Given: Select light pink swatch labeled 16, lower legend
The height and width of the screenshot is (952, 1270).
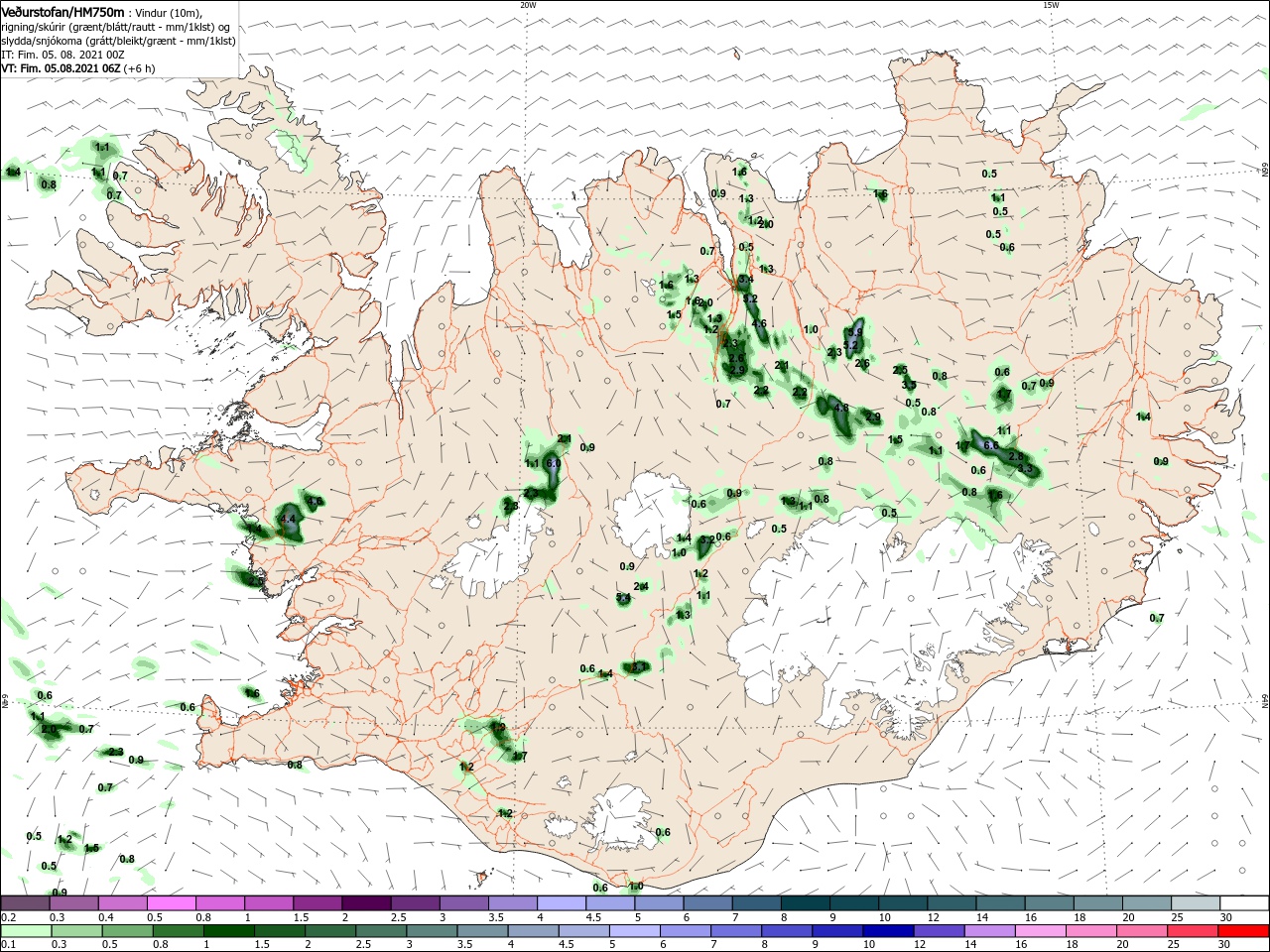Looking at the screenshot, I should [x=1040, y=931].
